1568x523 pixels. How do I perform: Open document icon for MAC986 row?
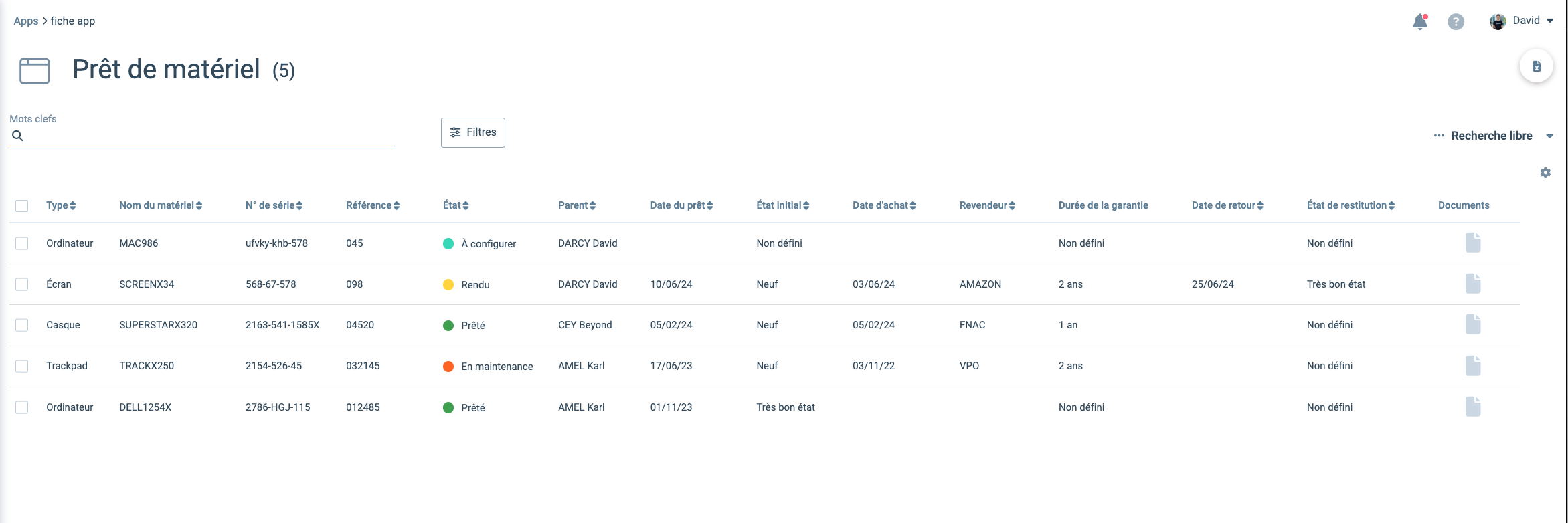tap(1472, 243)
